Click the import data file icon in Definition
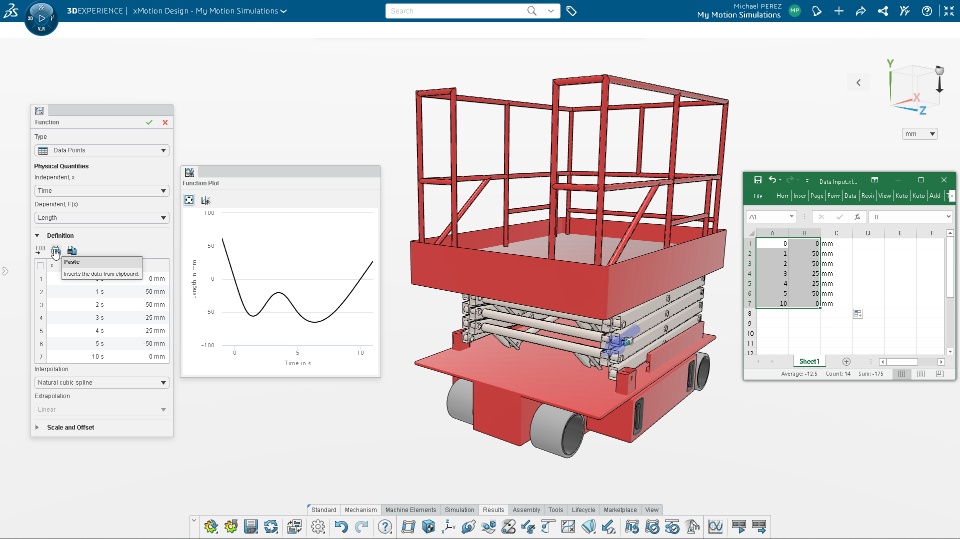960x539 pixels. pos(72,251)
